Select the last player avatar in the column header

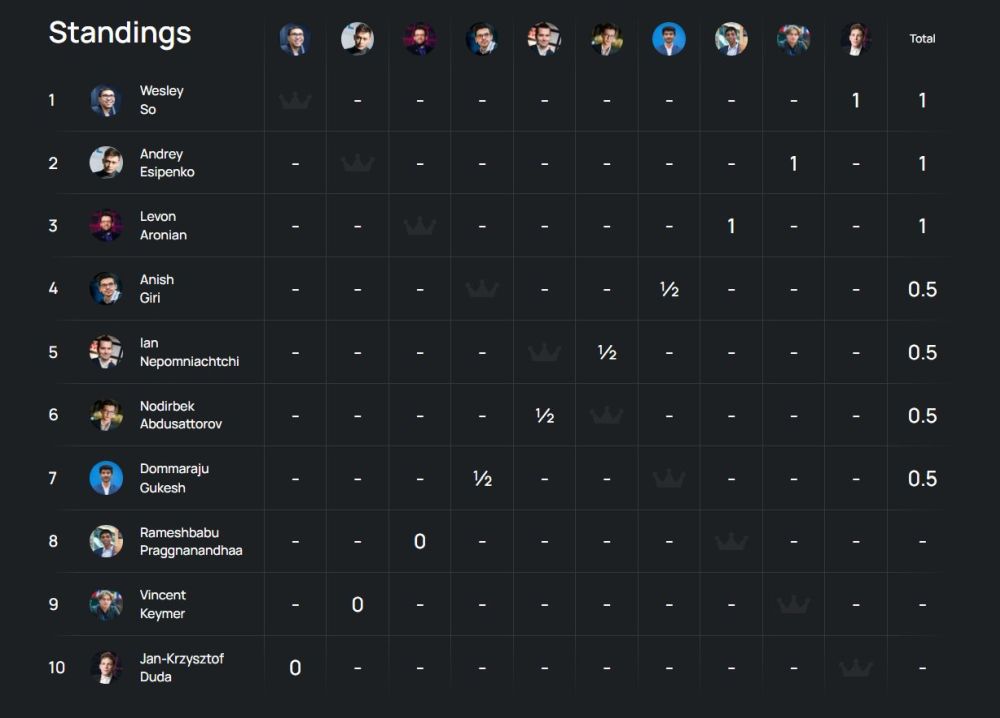tap(855, 39)
